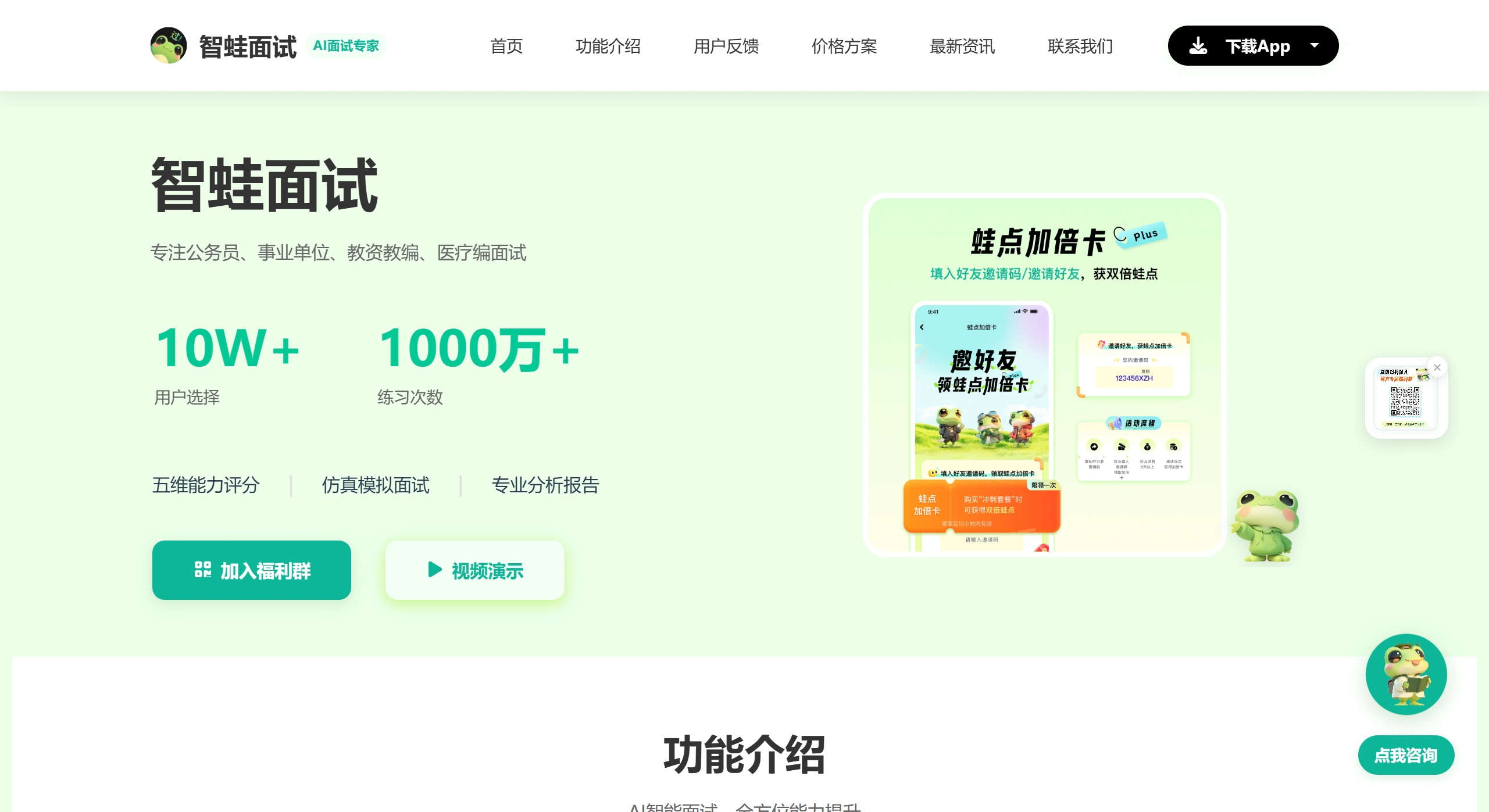Click the 加入福利群 button
1489x812 pixels.
coord(251,570)
